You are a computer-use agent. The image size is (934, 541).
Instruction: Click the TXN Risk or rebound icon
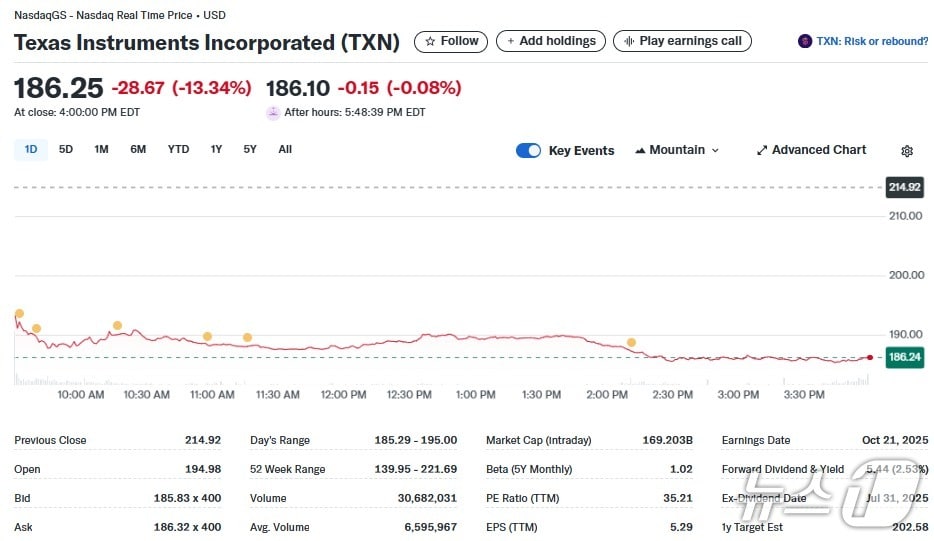(805, 41)
